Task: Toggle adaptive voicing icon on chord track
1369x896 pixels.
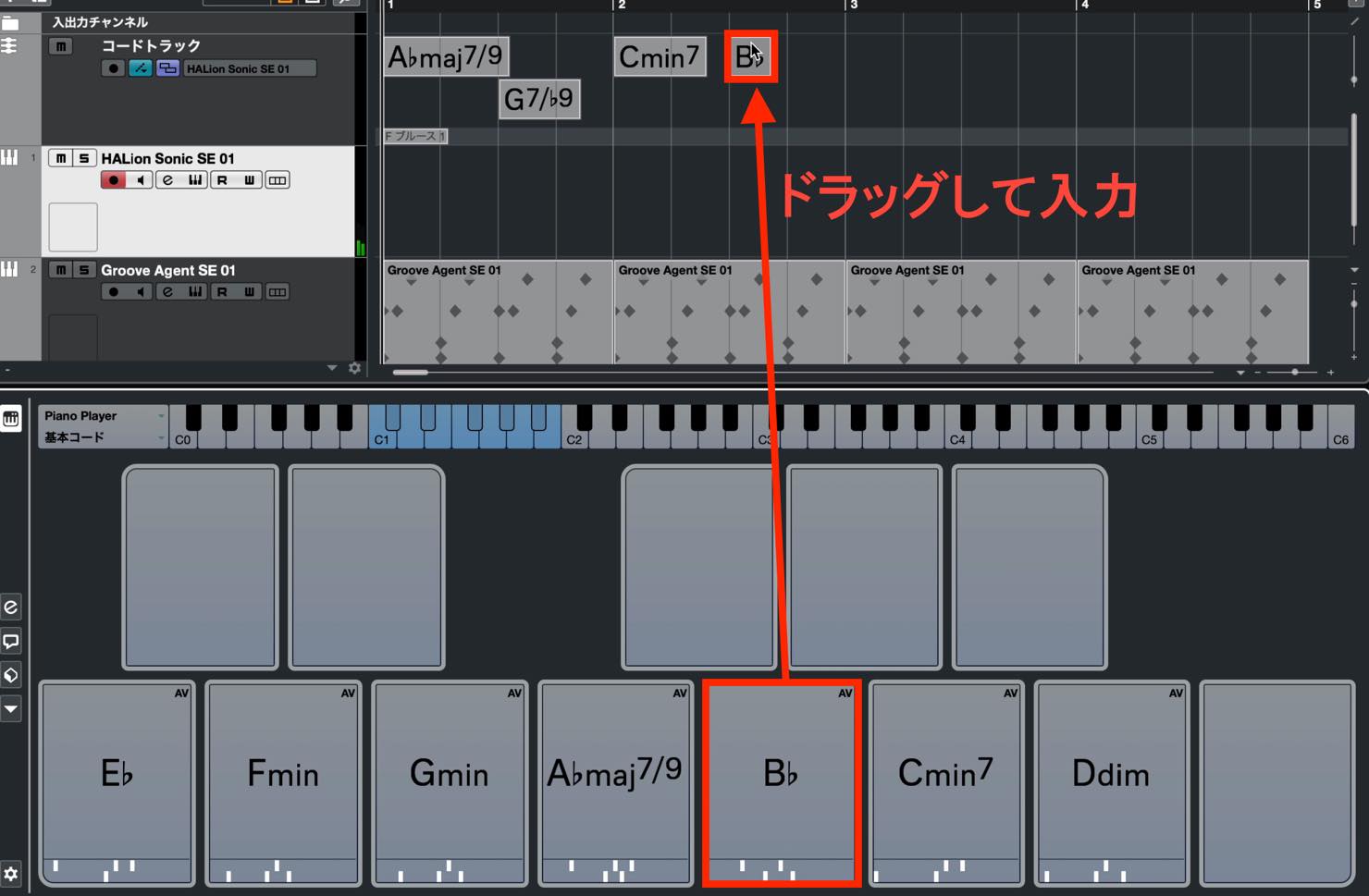Action: point(141,68)
